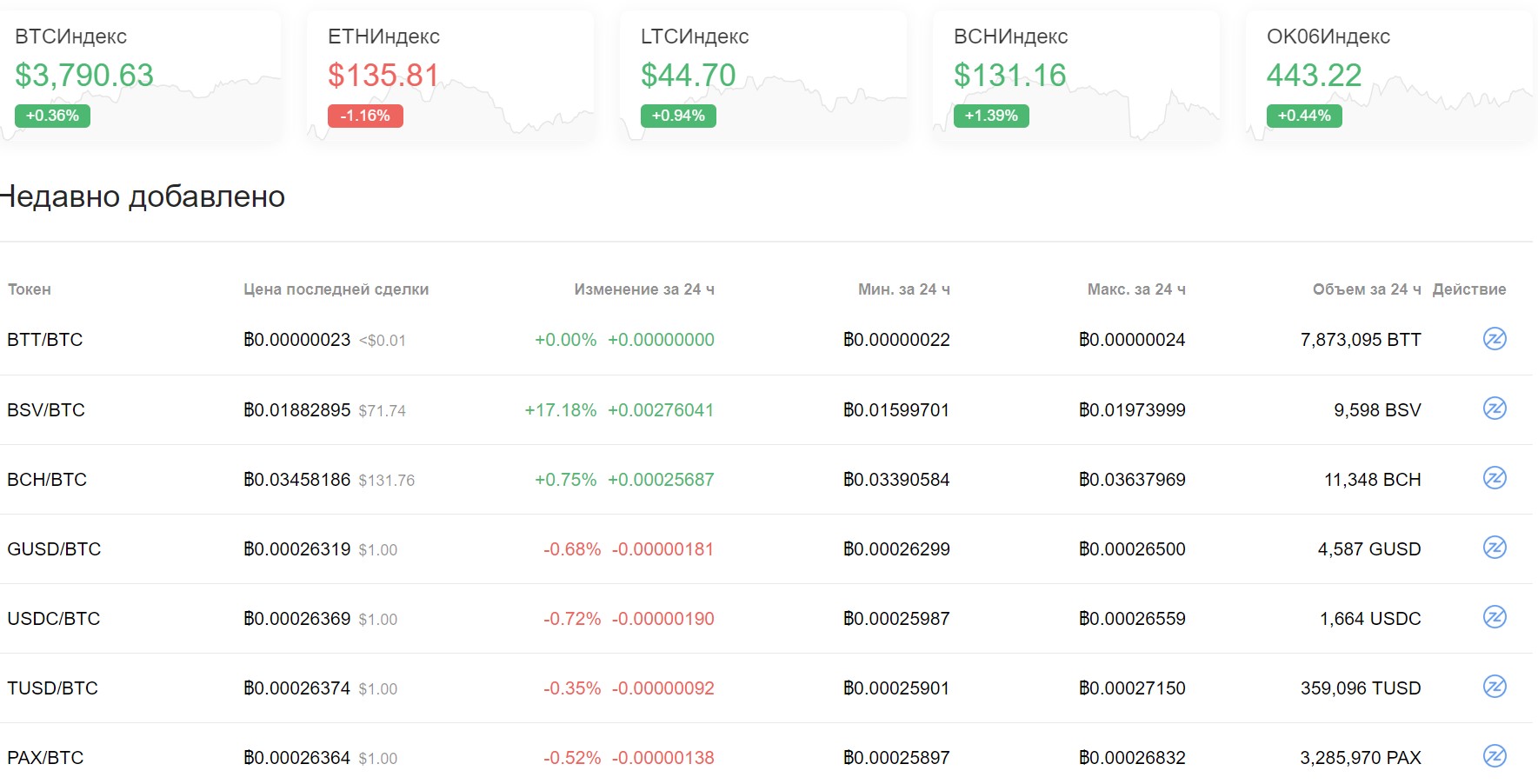Viewport: 1538px width, 784px height.
Task: Select the BSV/BTC token pair
Action: click(x=46, y=409)
